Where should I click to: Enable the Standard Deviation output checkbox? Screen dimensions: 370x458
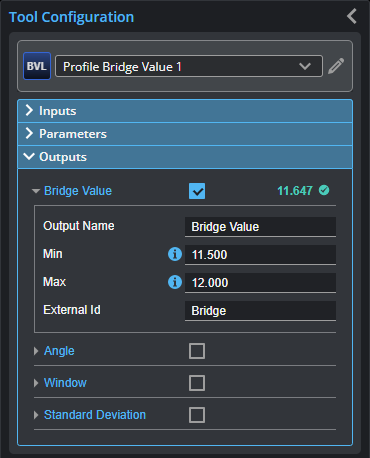click(197, 415)
